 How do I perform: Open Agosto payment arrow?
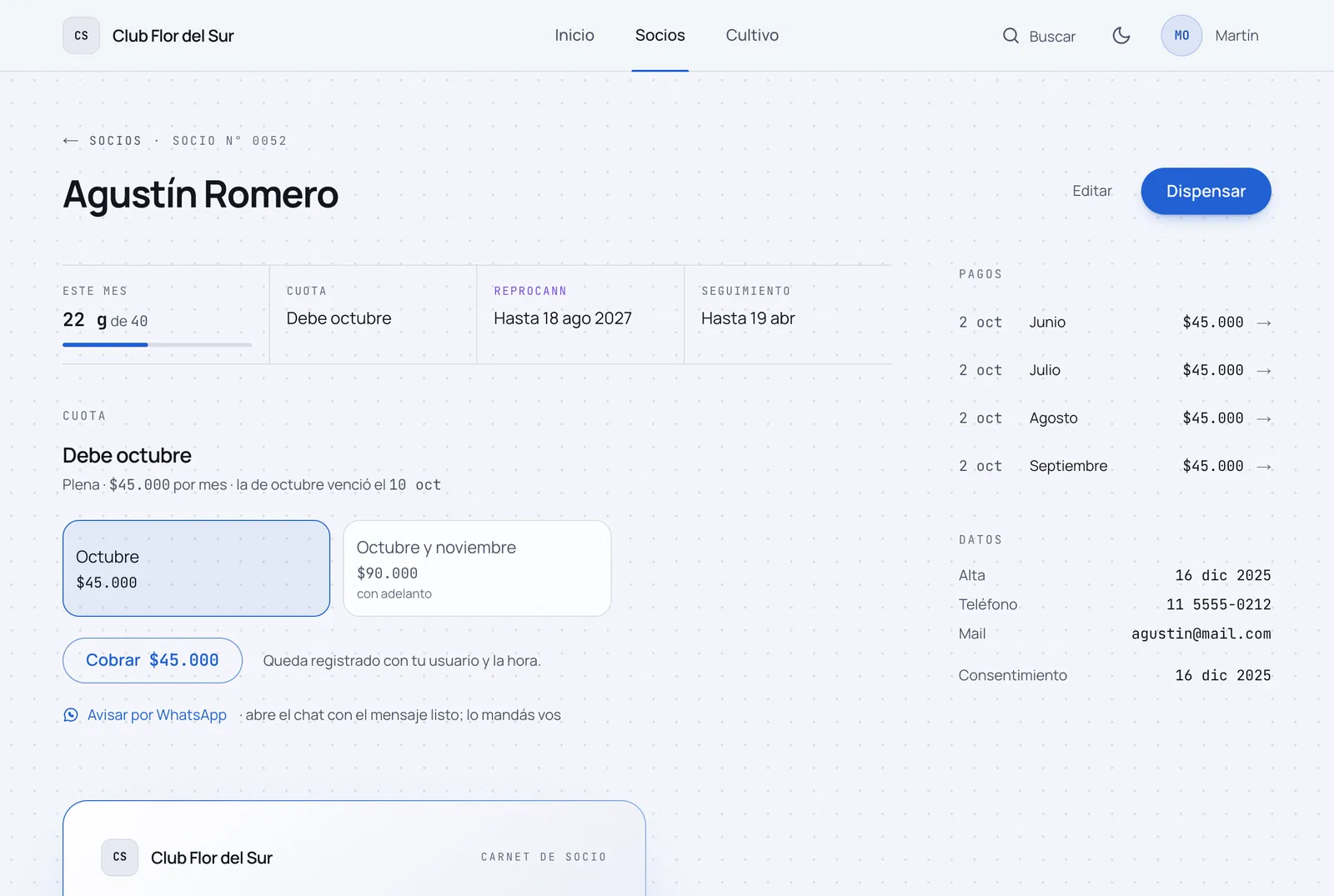pyautogui.click(x=1264, y=418)
